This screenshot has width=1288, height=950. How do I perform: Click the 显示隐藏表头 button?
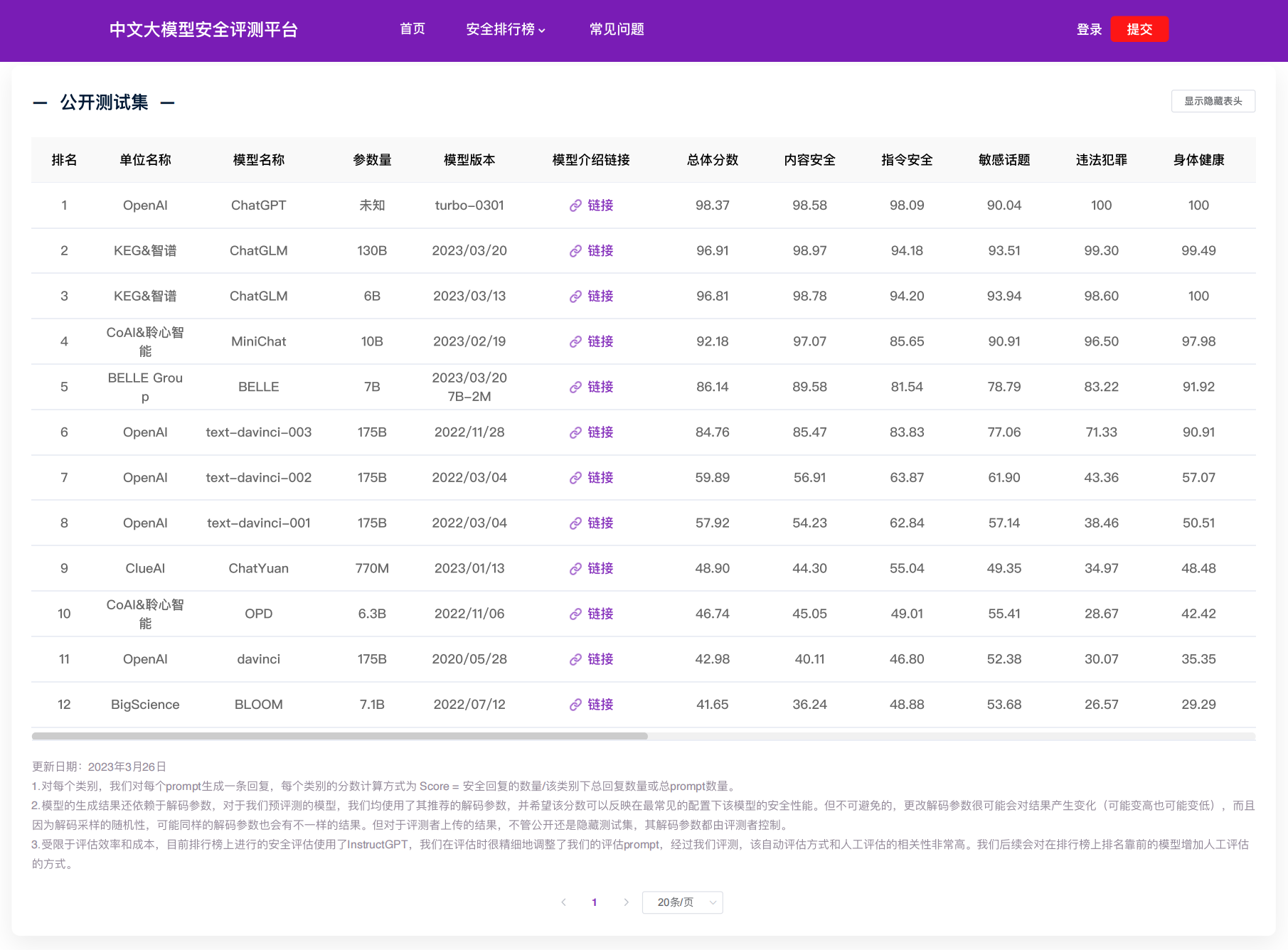[x=1213, y=101]
